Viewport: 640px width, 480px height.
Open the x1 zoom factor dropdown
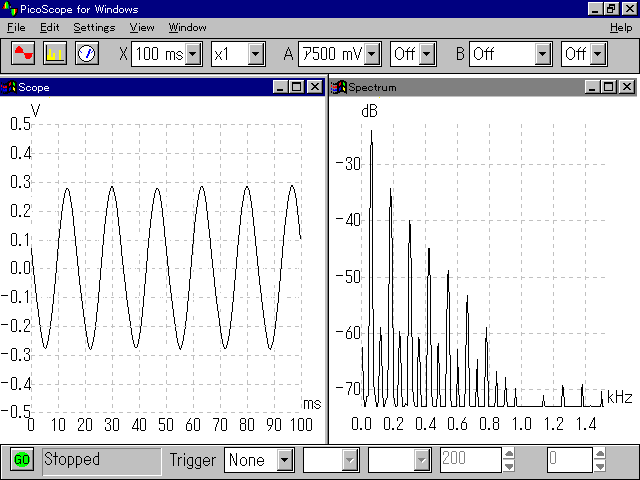255,53
